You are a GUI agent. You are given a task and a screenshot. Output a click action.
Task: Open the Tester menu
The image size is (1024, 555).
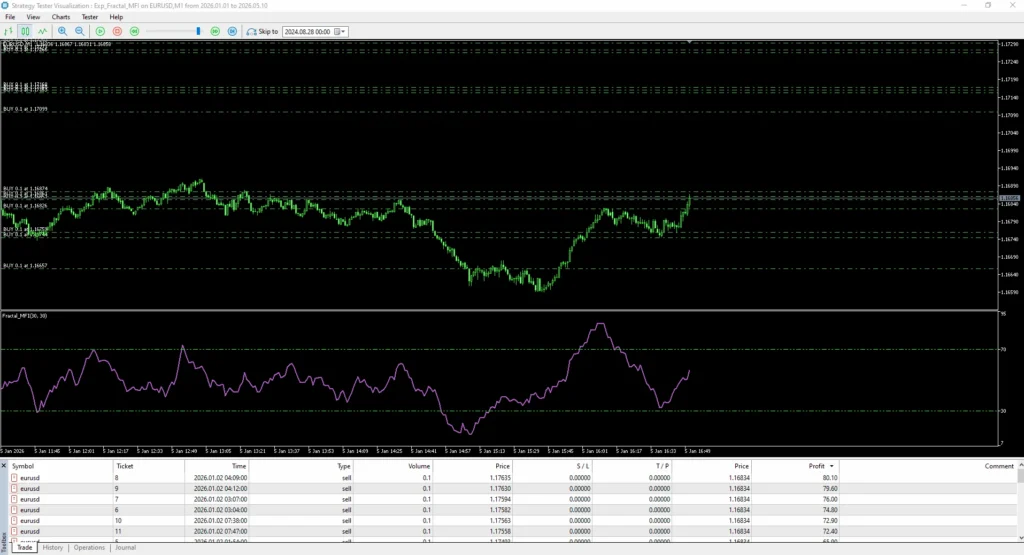coord(89,17)
